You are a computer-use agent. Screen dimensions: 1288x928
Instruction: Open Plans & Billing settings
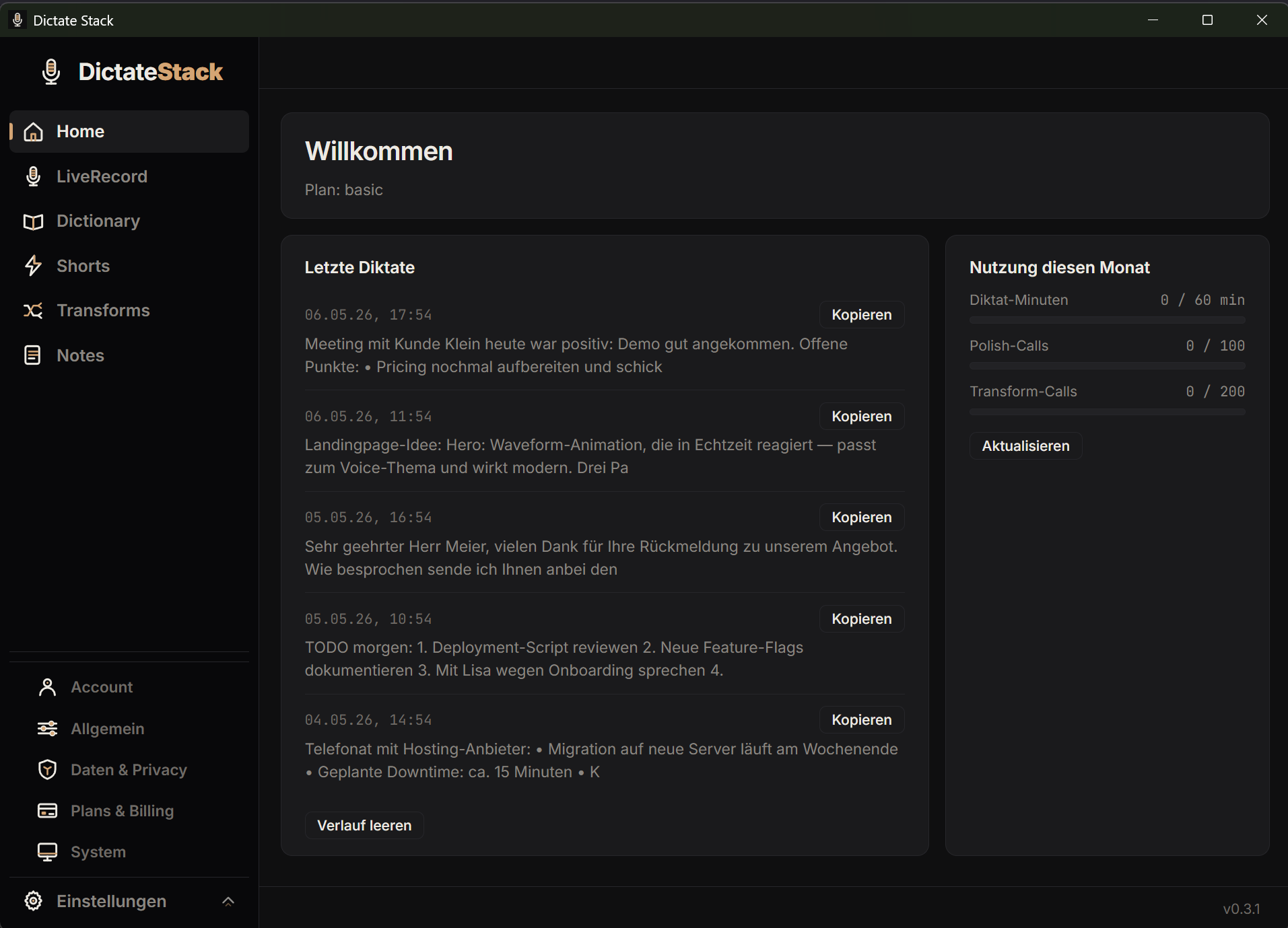coord(129,811)
